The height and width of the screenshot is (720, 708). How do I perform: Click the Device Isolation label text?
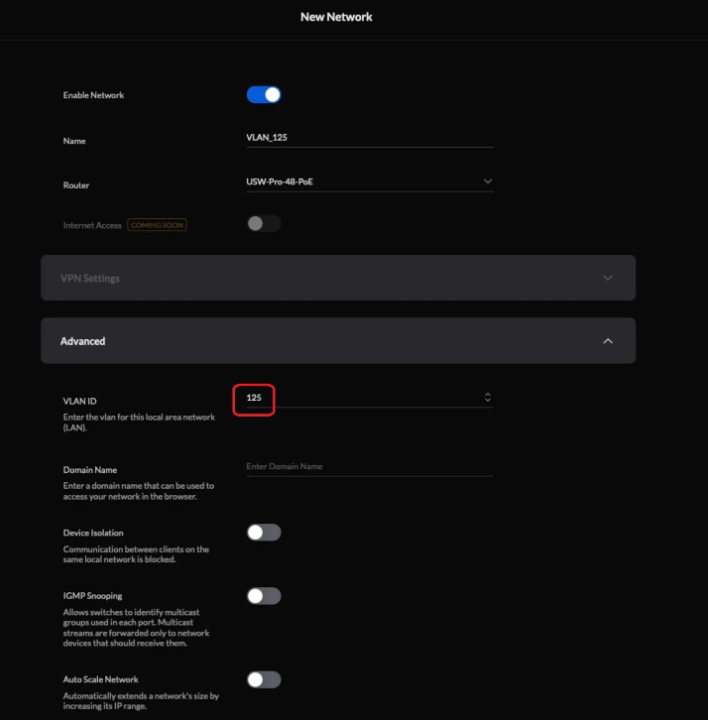pos(93,533)
